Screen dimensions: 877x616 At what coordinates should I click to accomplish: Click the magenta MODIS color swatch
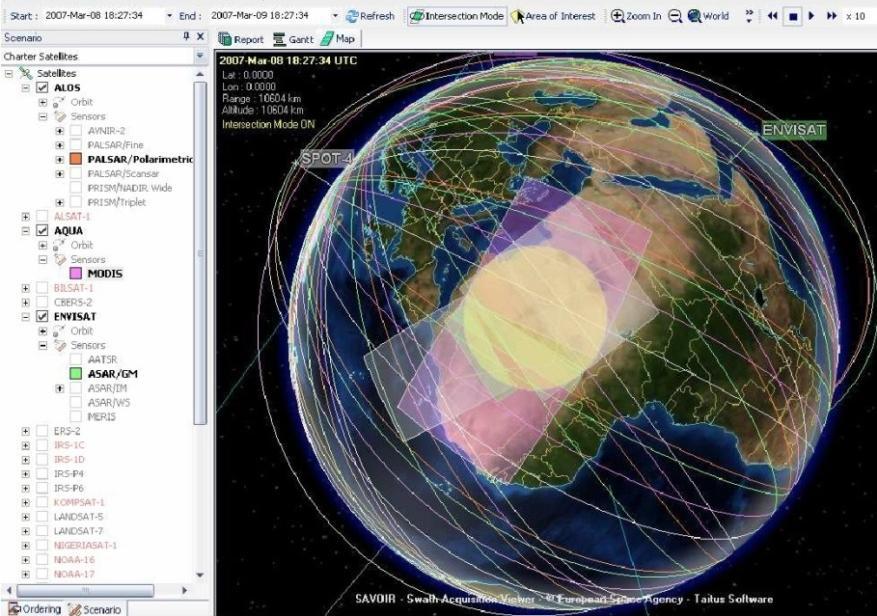(76, 274)
